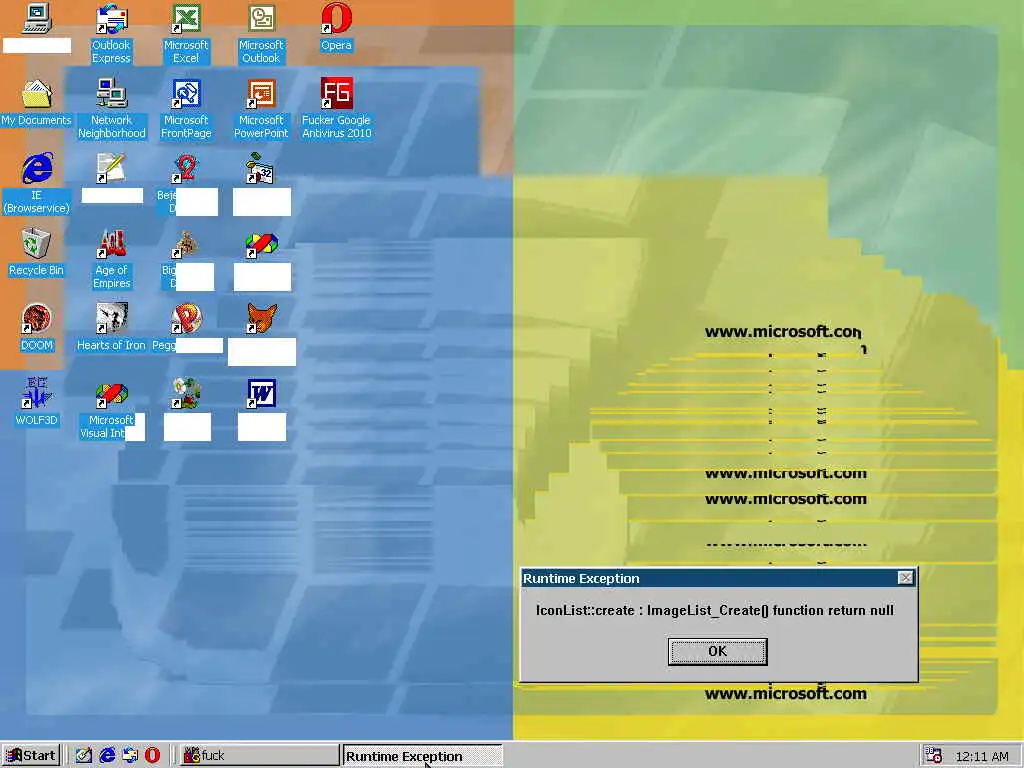The width and height of the screenshot is (1024, 768).
Task: Click the Runtime Exception title bar
Action: click(x=718, y=578)
